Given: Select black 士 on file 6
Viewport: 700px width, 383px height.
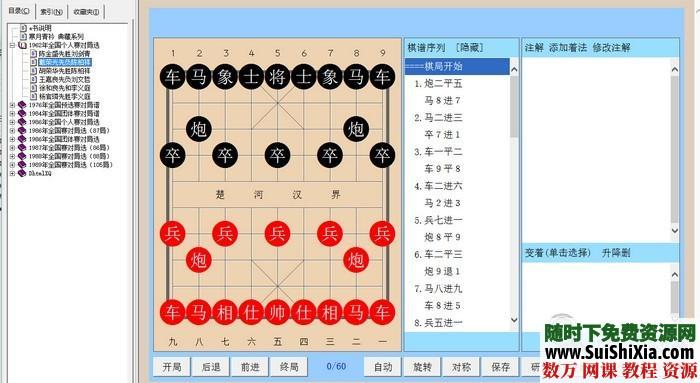Looking at the screenshot, I should tap(304, 77).
